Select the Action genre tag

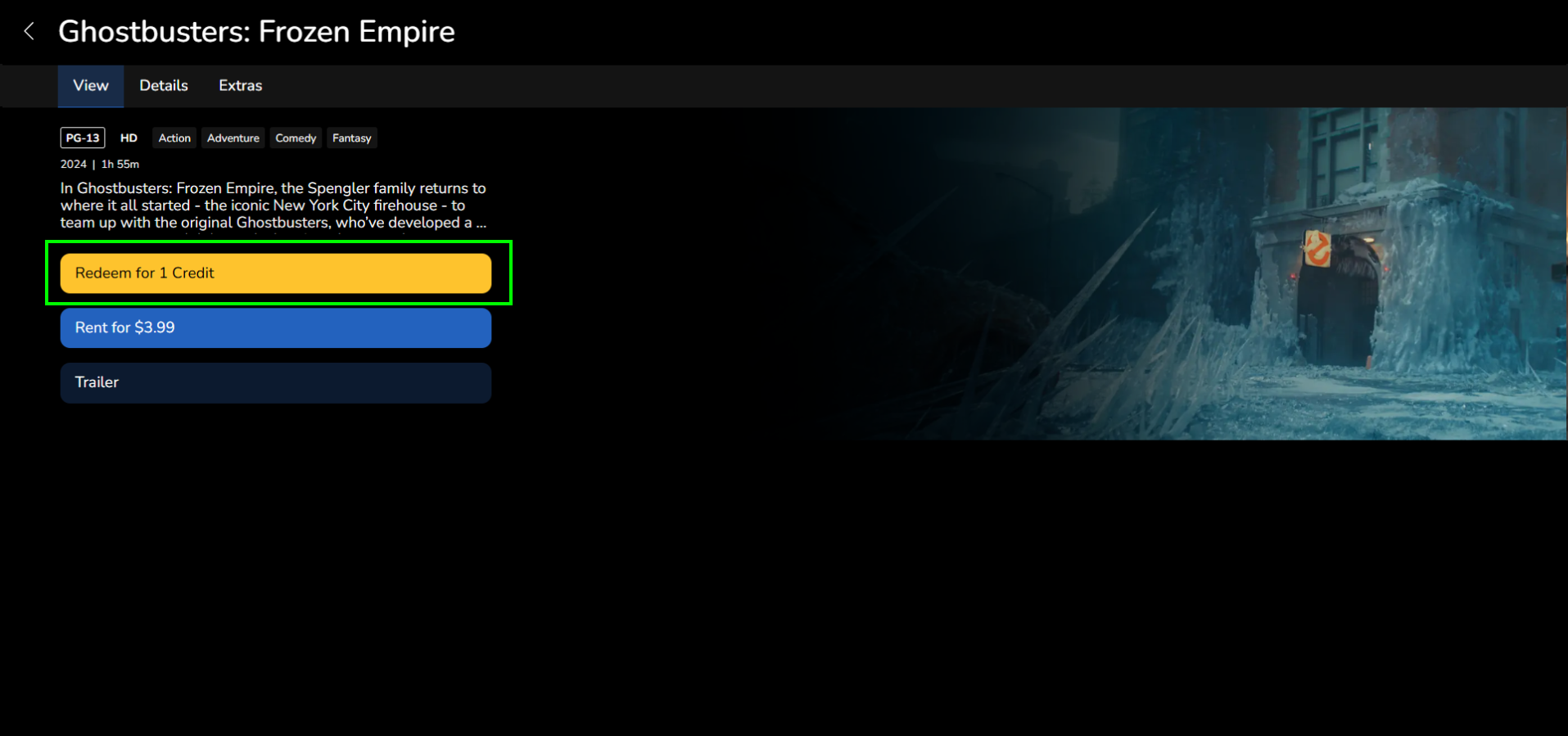point(174,138)
